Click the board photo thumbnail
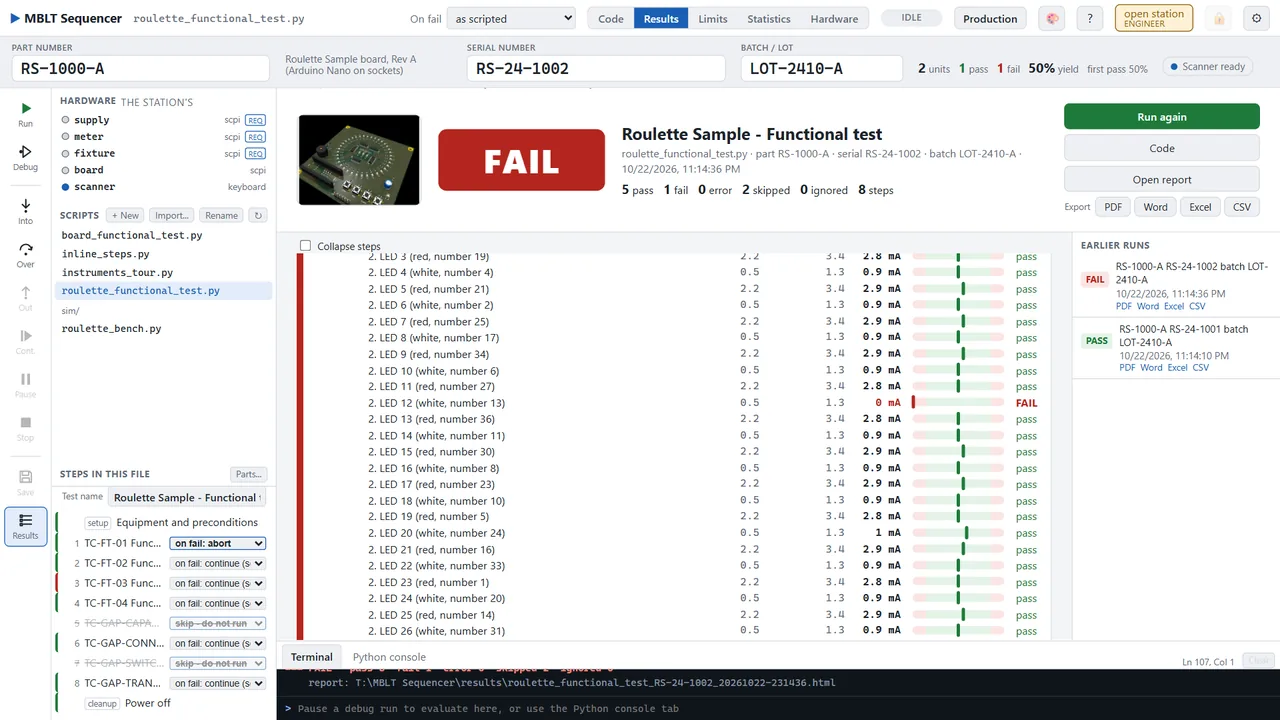This screenshot has height=720, width=1280. click(359, 160)
